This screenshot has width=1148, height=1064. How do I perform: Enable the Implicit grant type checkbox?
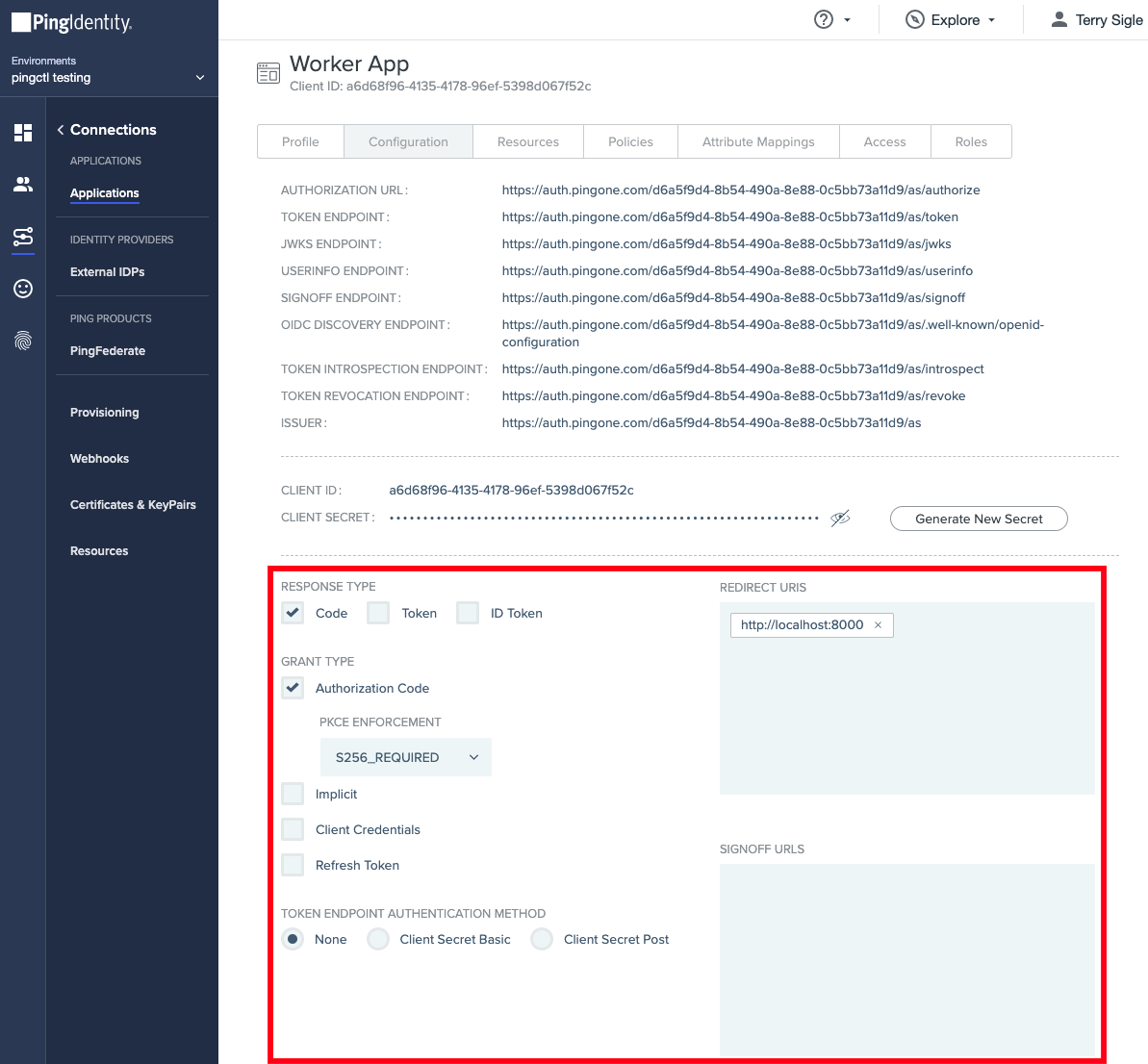click(x=293, y=794)
